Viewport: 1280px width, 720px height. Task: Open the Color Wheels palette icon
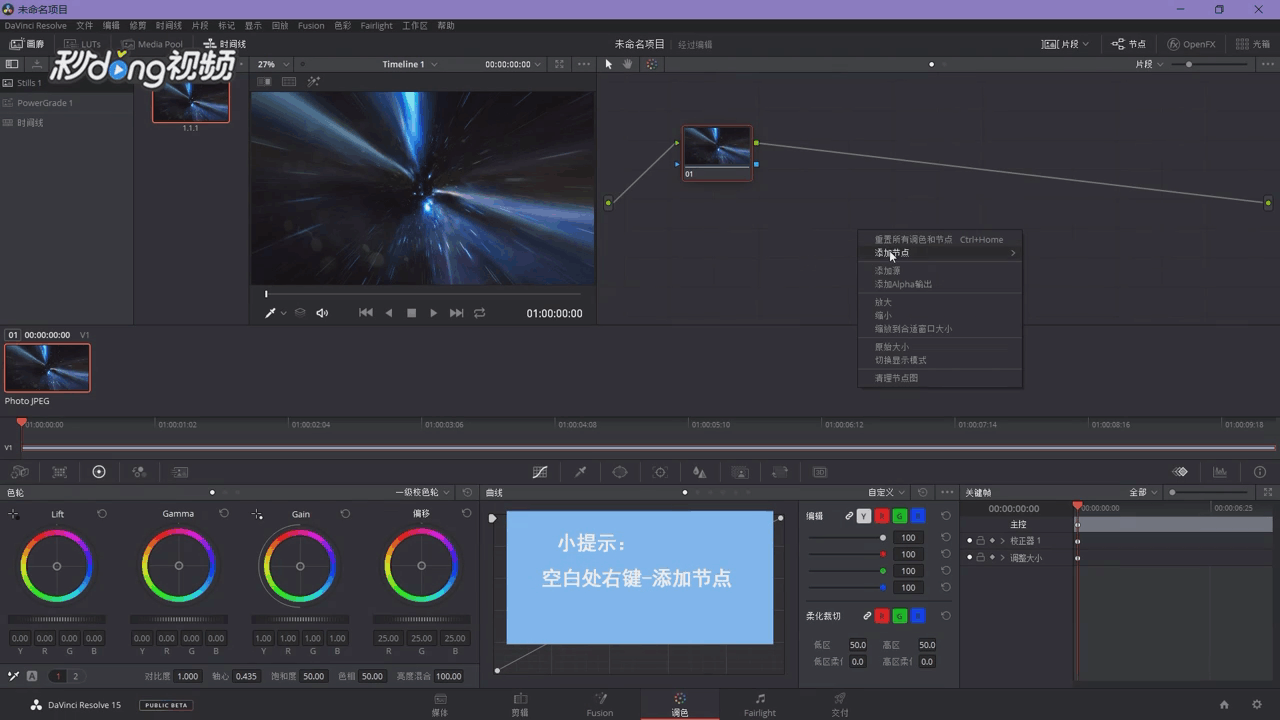coord(99,472)
